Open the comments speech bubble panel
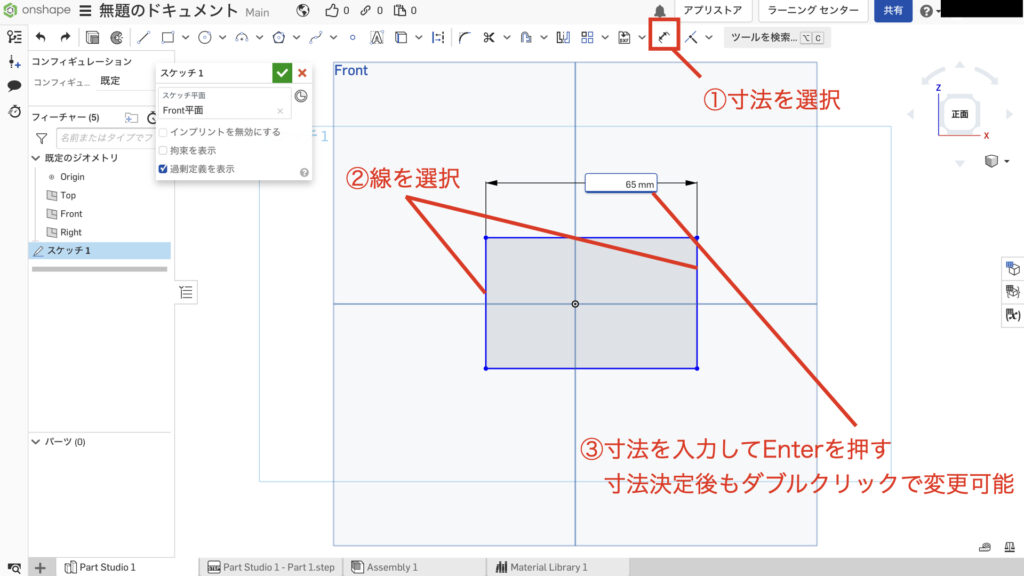This screenshot has height=576, width=1024. [14, 86]
